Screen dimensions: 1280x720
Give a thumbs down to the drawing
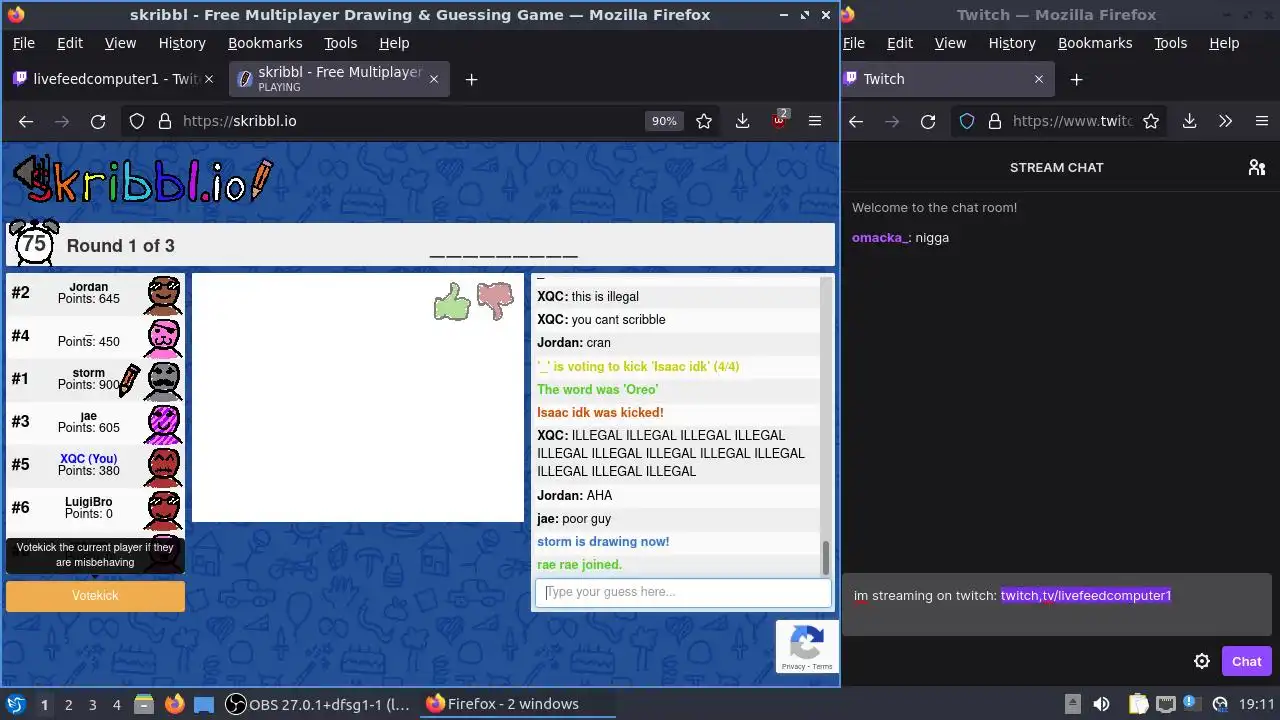[x=495, y=300]
